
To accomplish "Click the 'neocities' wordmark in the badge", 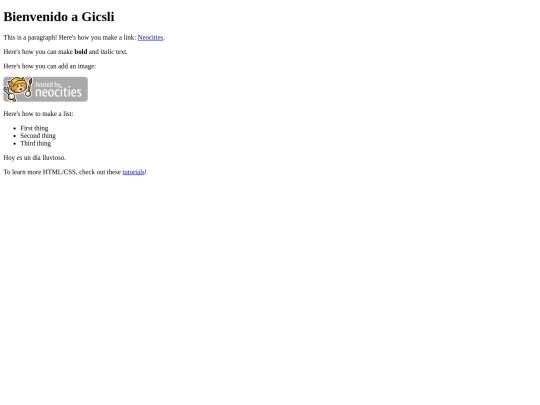I will coord(59,92).
